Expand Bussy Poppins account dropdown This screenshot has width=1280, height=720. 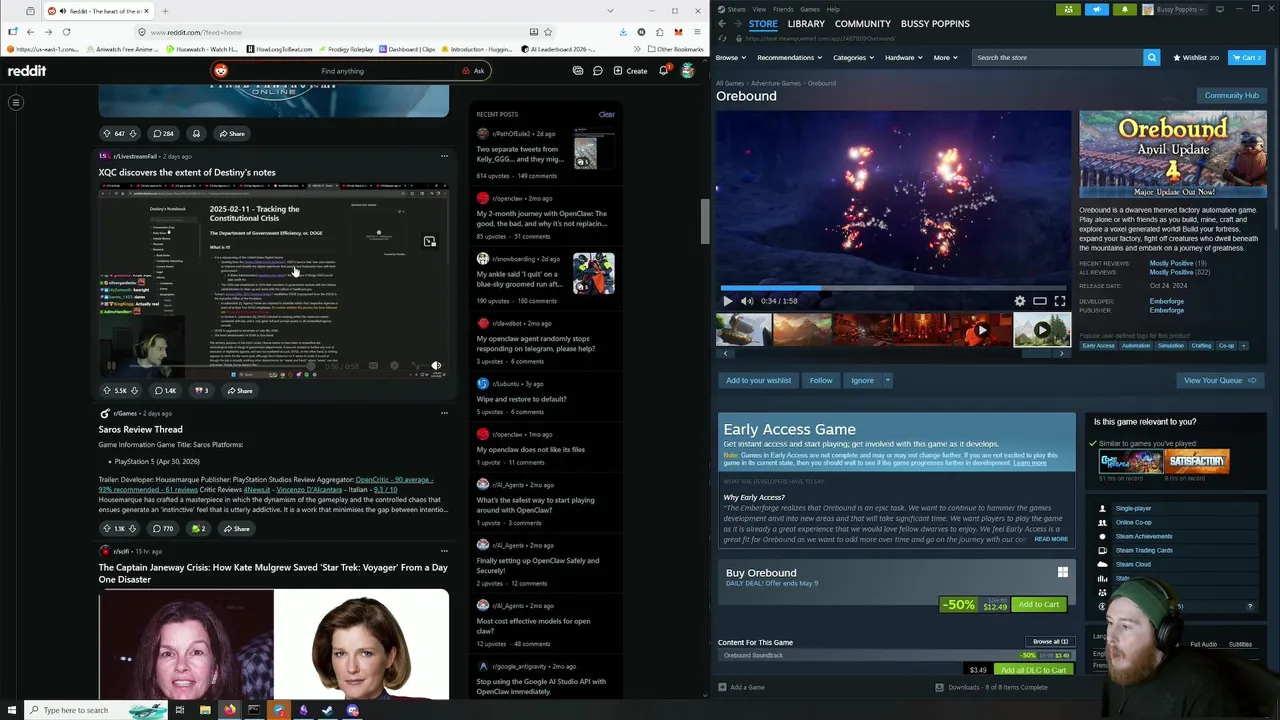click(x=1175, y=9)
